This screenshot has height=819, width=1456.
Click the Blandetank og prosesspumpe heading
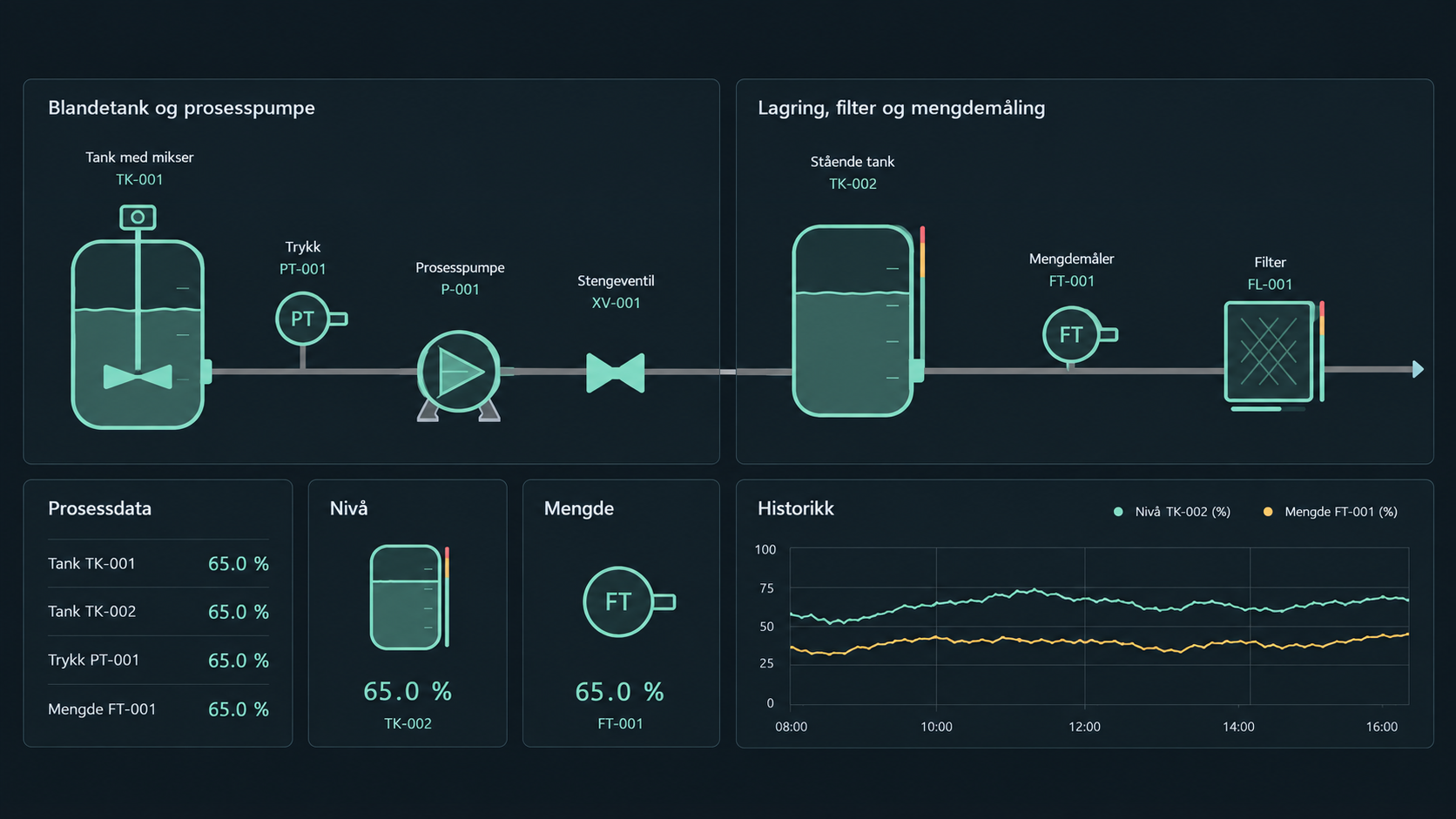click(x=181, y=108)
